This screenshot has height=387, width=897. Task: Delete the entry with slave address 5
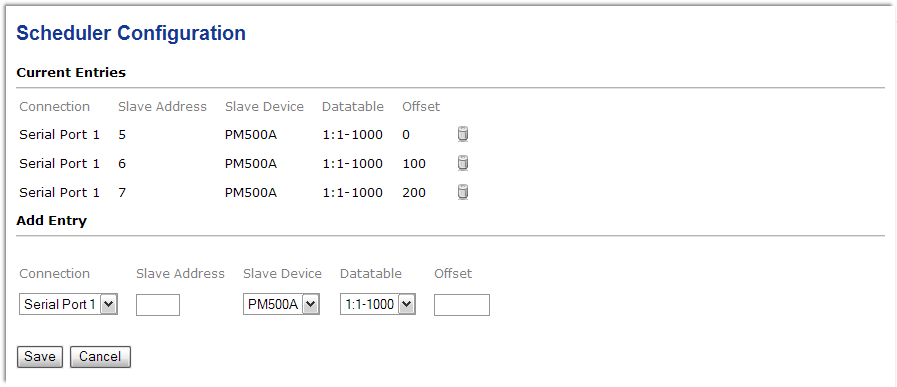click(463, 135)
